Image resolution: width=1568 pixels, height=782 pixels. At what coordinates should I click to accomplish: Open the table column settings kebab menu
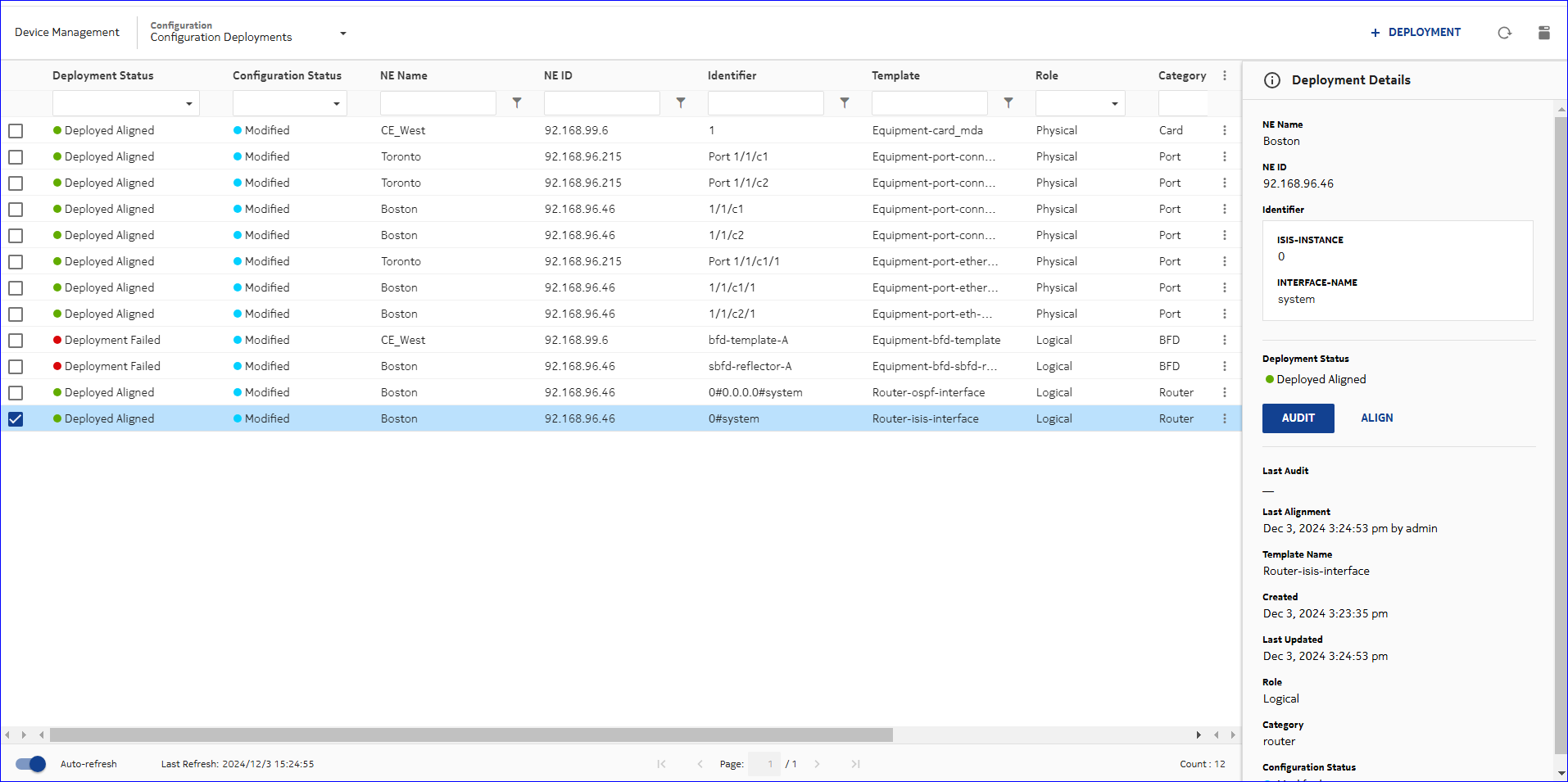coord(1225,75)
